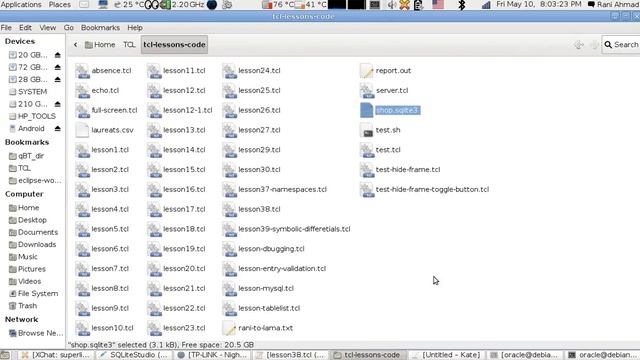This screenshot has height=360, width=640.
Task: Switch to XChat in the taskbar
Action: (x=56, y=355)
